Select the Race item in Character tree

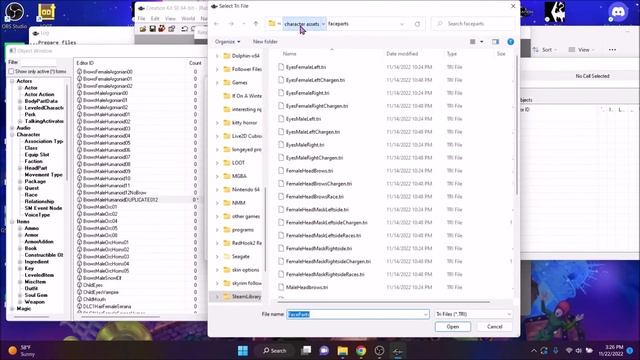tap(31, 195)
